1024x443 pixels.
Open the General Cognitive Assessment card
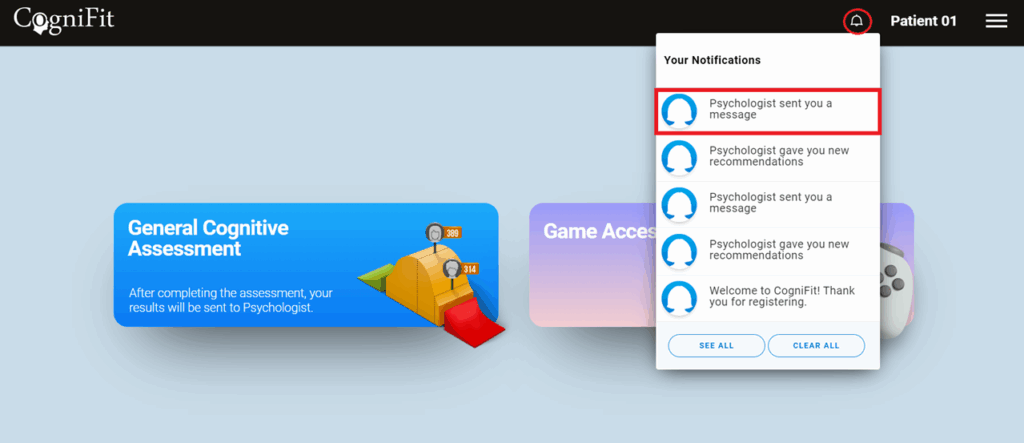(306, 265)
